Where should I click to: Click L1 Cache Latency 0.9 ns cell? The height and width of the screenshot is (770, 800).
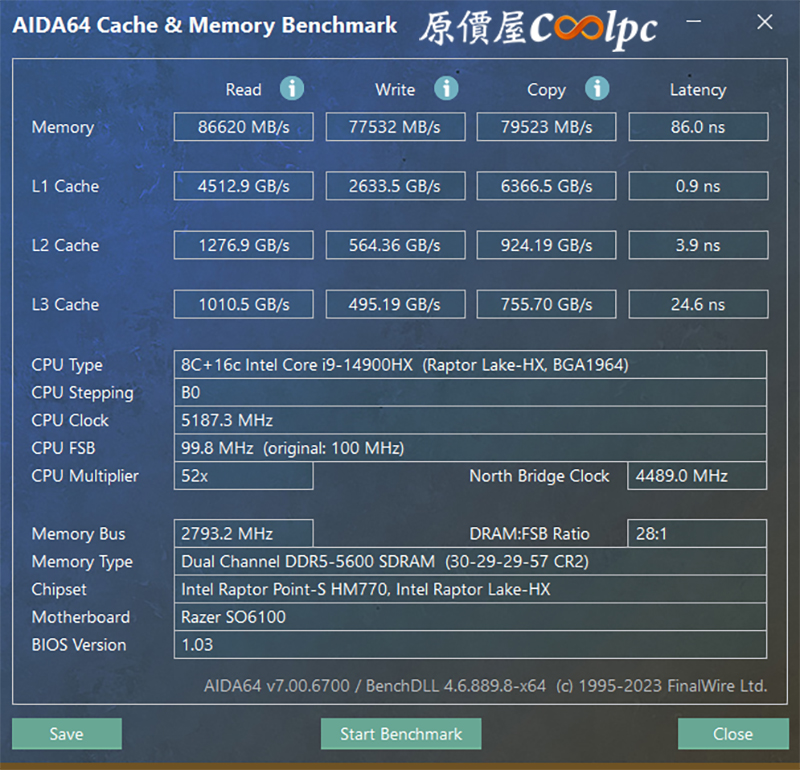click(698, 186)
